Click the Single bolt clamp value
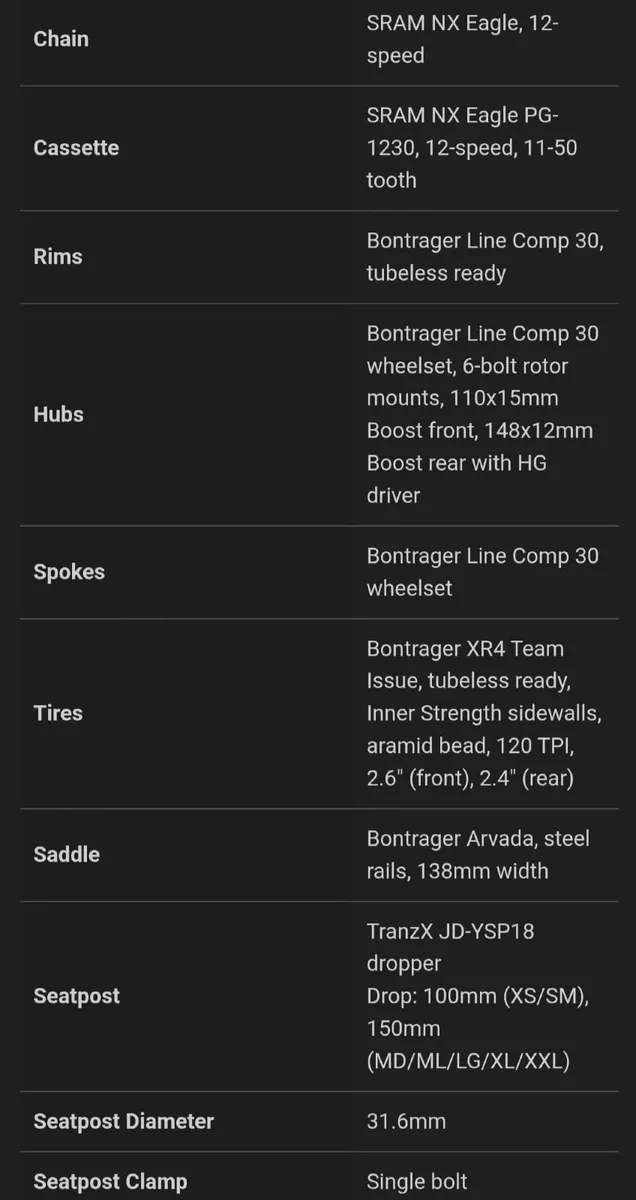The height and width of the screenshot is (1200, 636). point(417,1182)
